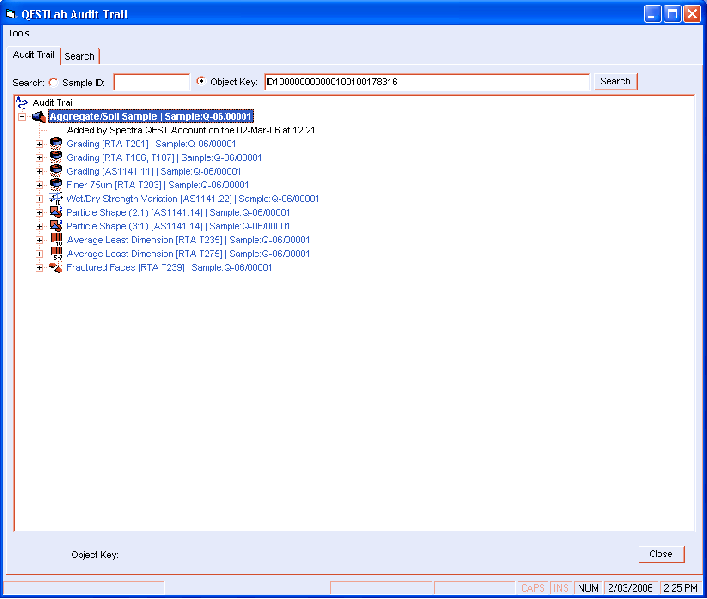Expand the Wet/Dry Strength Variation node
The height and width of the screenshot is (599, 707).
point(40,199)
